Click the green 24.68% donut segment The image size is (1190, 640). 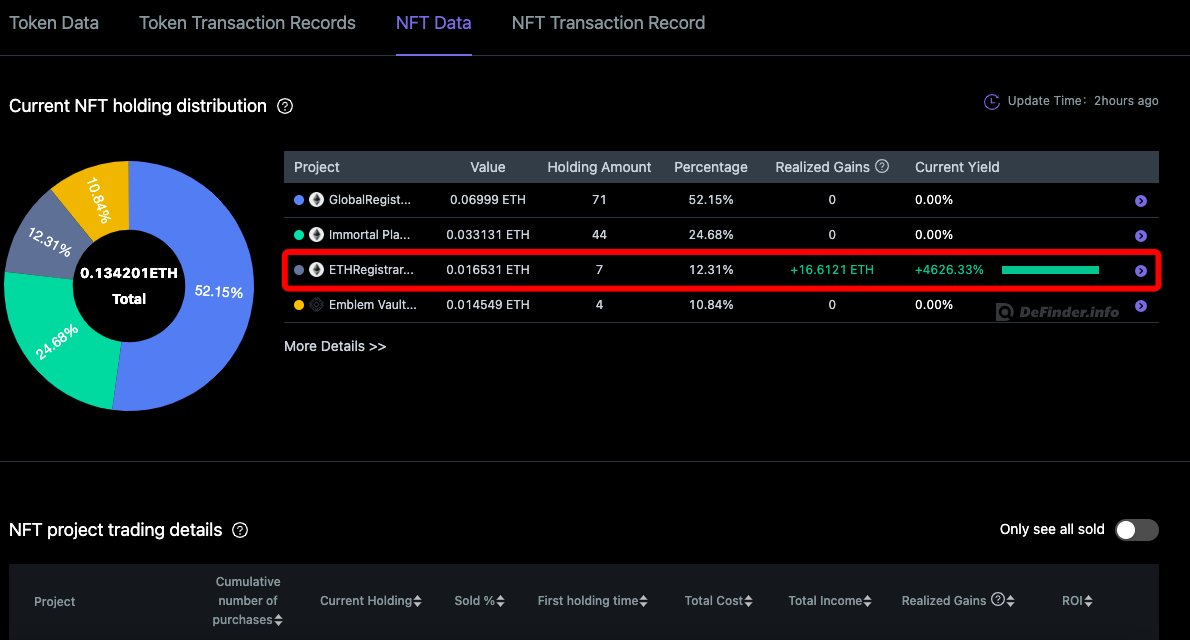[x=57, y=342]
